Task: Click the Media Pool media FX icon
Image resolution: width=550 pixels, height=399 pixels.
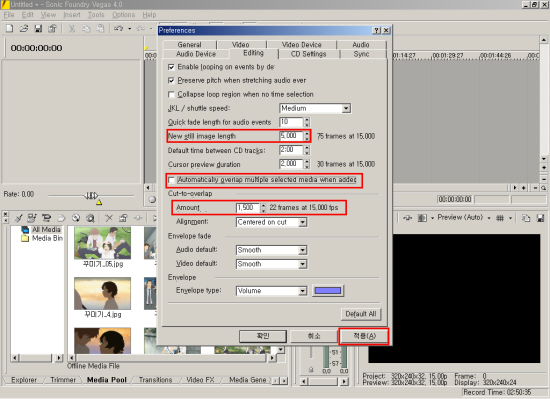Action: click(138, 218)
